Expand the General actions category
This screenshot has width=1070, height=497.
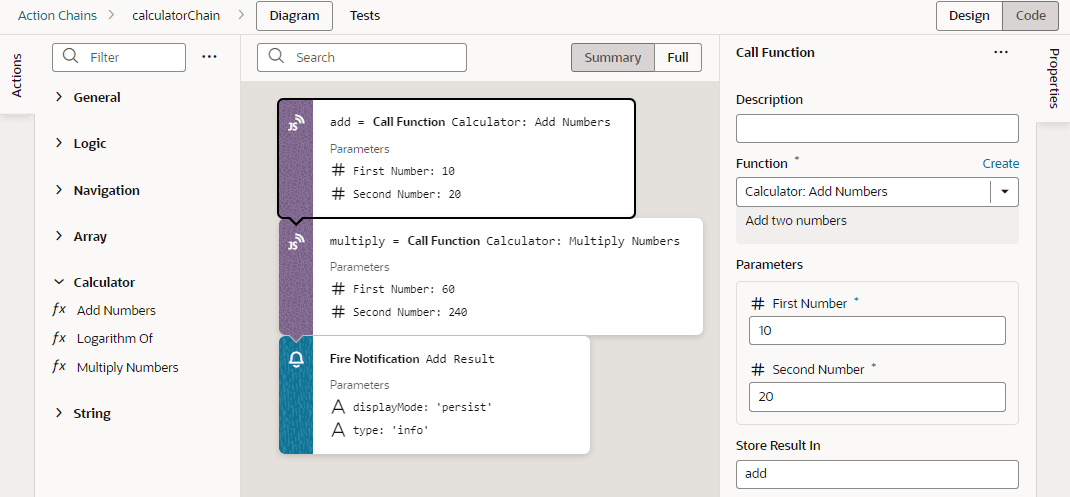pyautogui.click(x=59, y=97)
